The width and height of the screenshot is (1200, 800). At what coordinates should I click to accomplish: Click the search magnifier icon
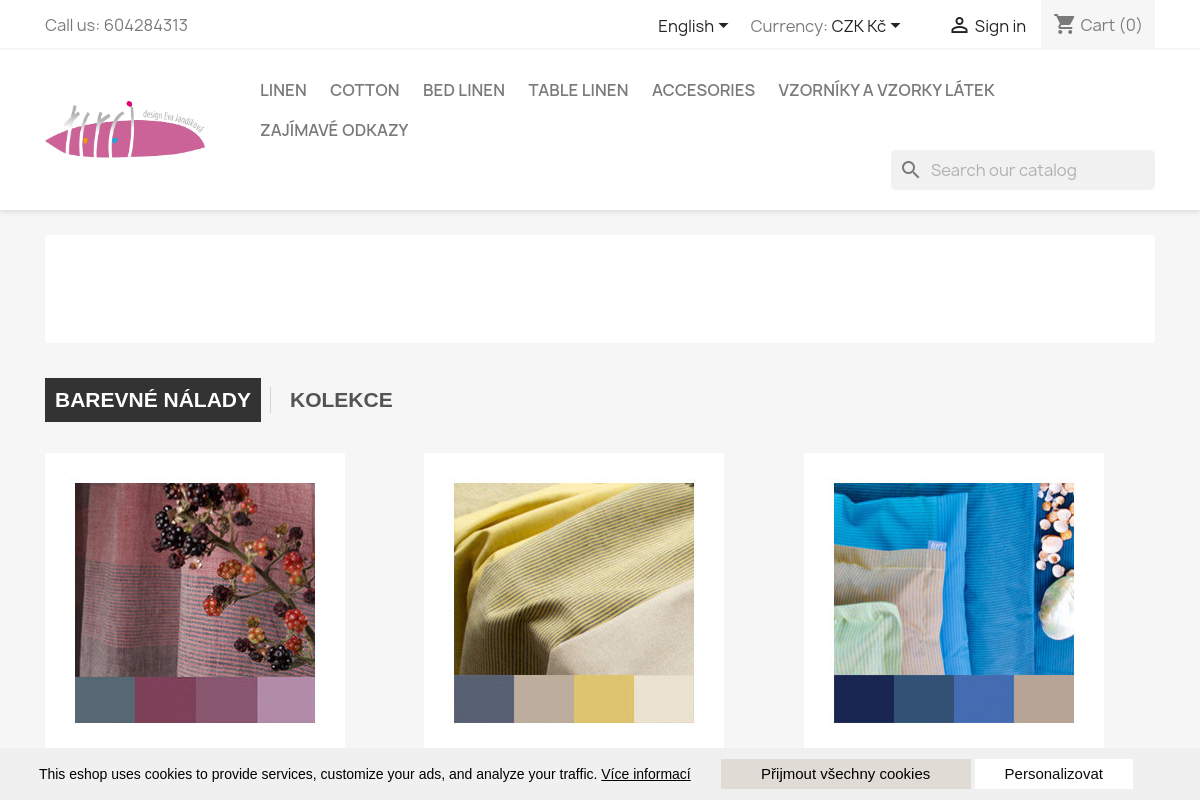910,170
